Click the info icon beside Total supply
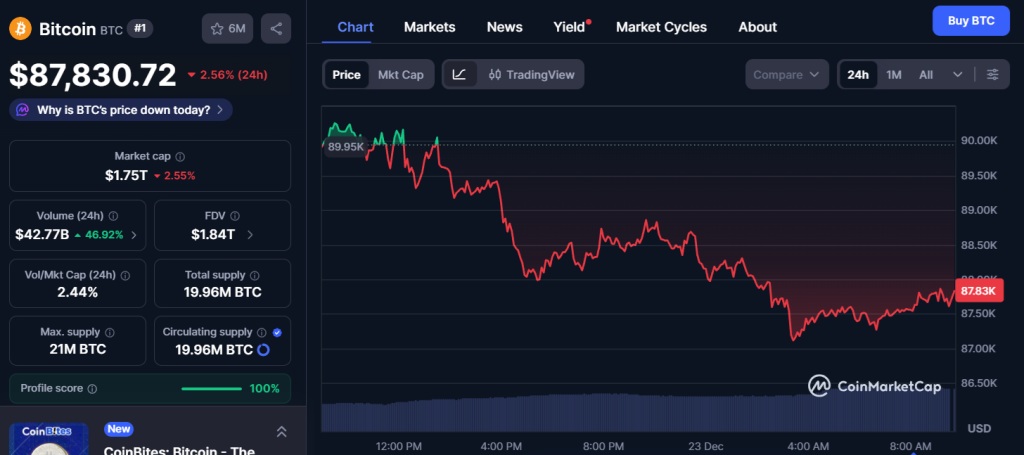1024x455 pixels. click(x=255, y=275)
